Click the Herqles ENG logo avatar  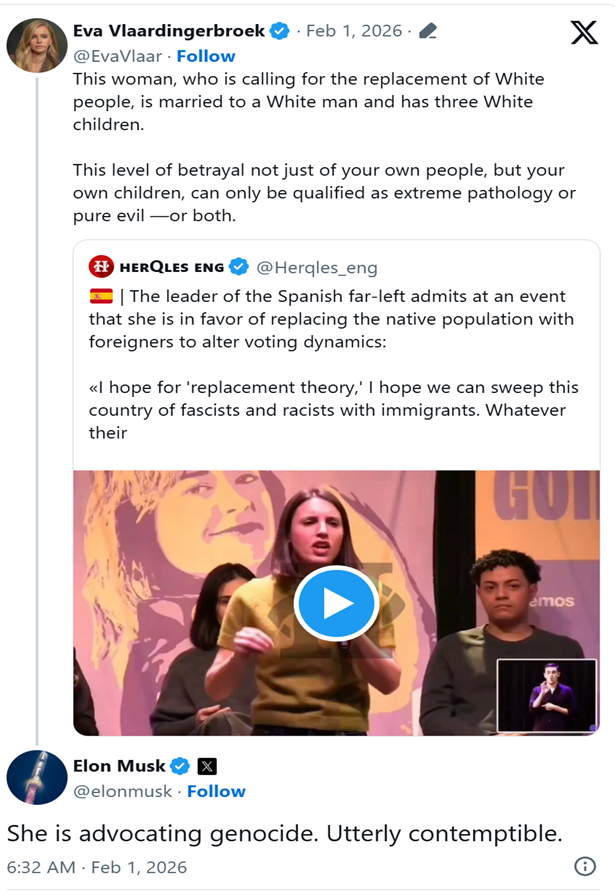tap(101, 267)
